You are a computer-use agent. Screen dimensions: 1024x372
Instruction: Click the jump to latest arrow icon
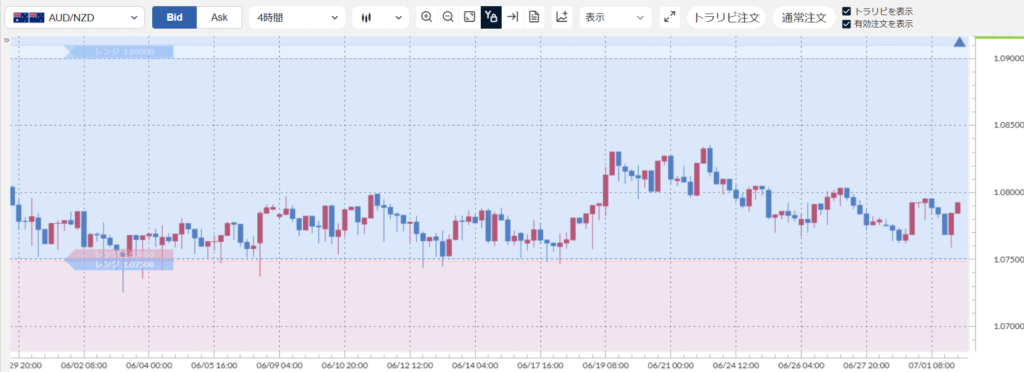[513, 18]
